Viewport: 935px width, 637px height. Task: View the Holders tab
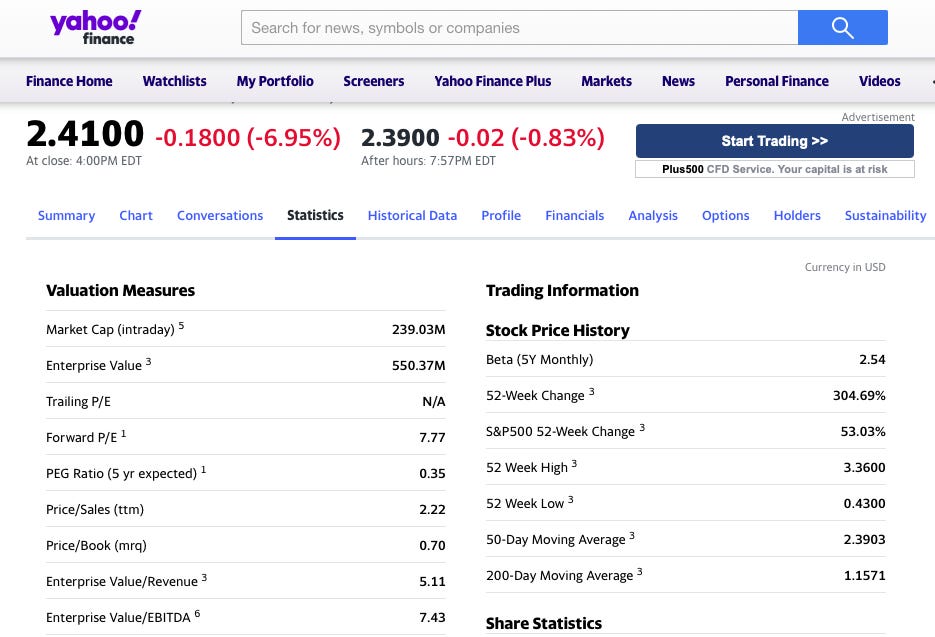[797, 215]
